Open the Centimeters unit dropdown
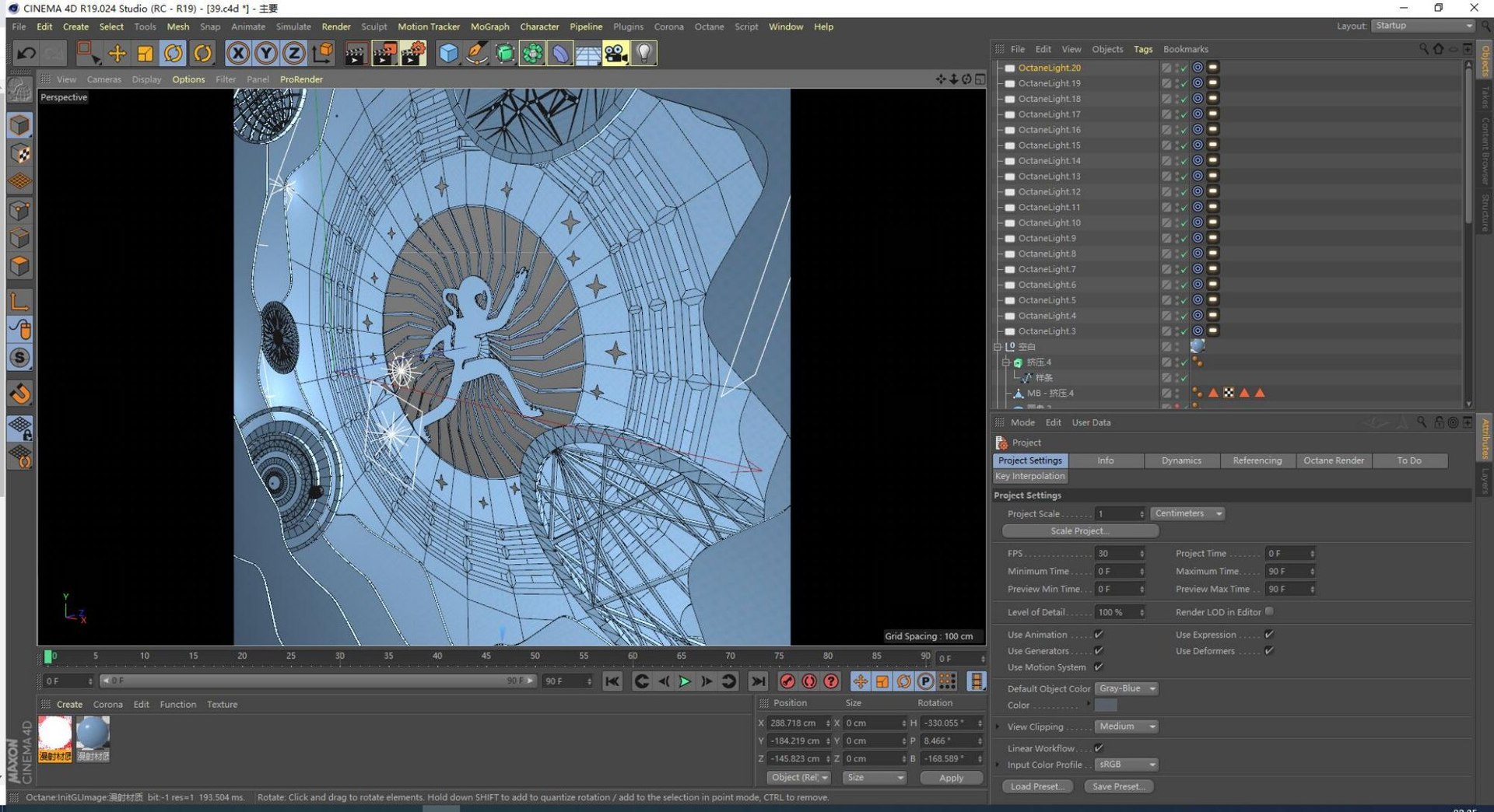The image size is (1494, 812). click(1187, 513)
